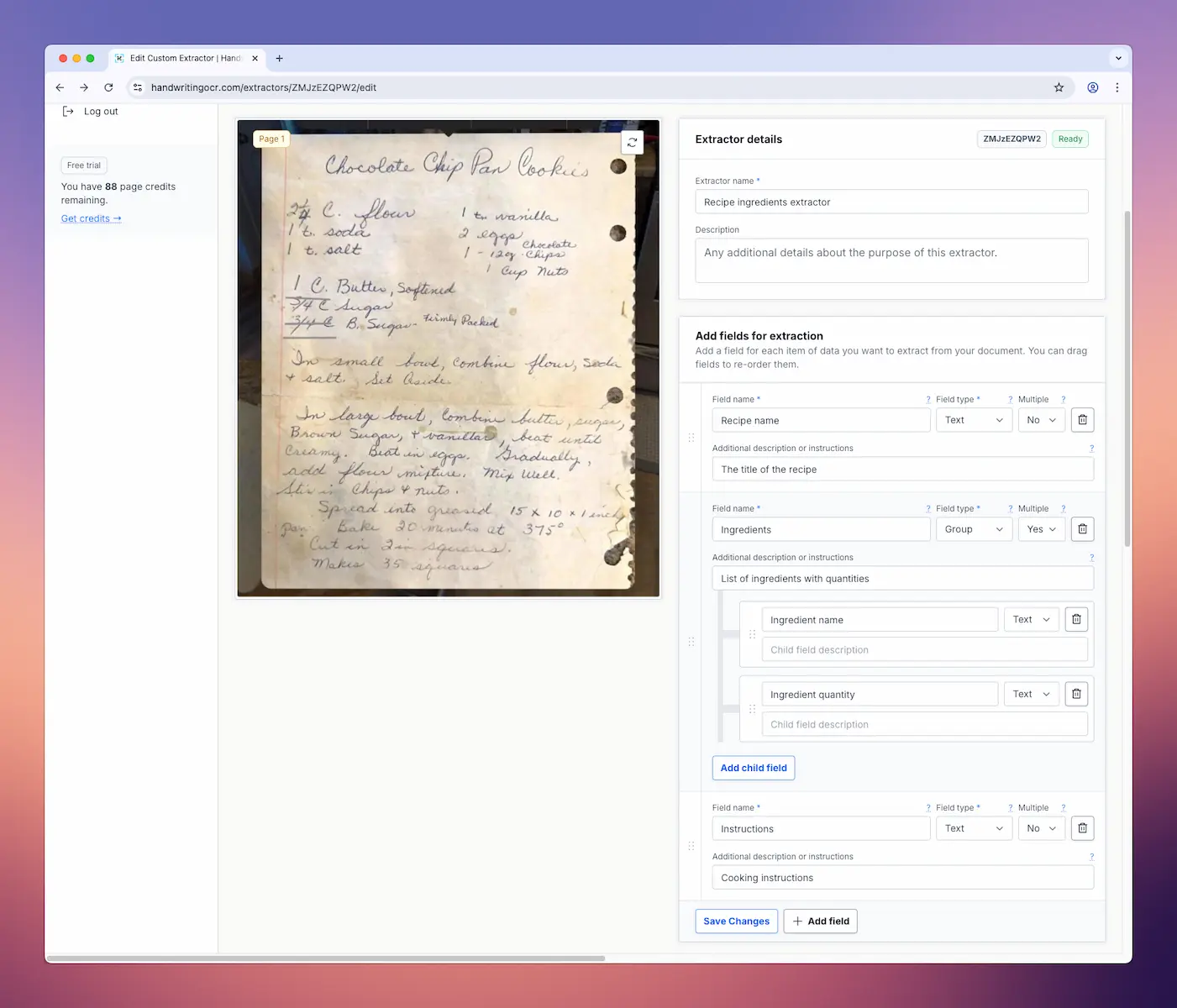Open Chrome's three-dot menu
The image size is (1177, 1008).
tap(1117, 87)
